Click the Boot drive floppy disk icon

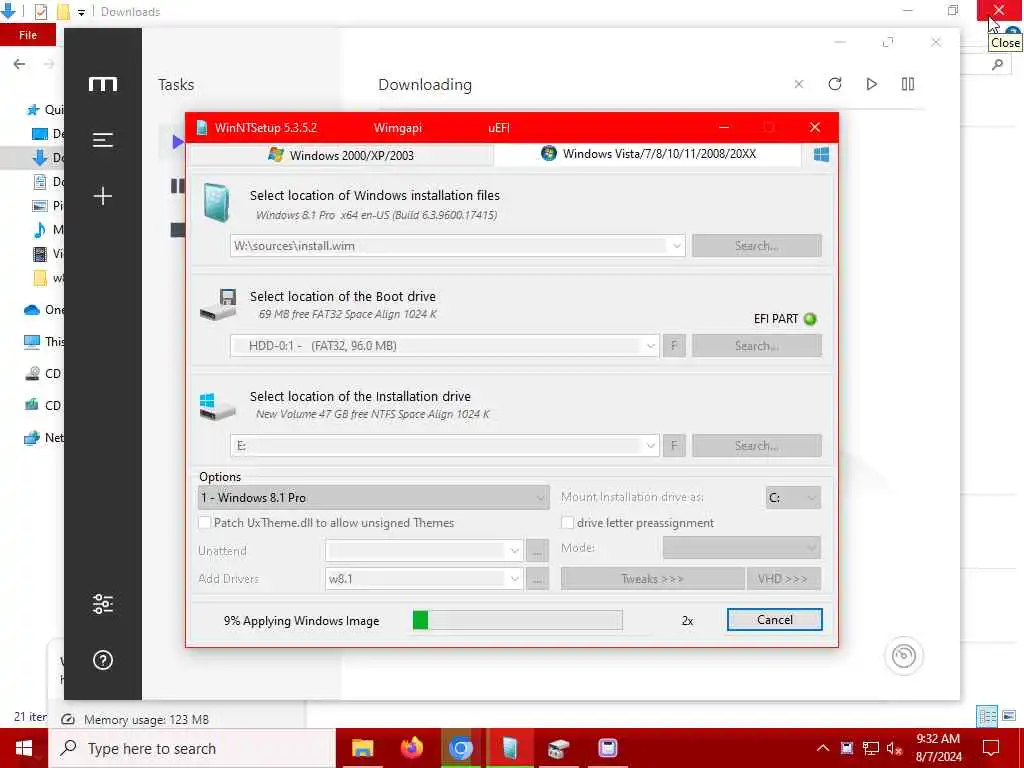coord(219,304)
